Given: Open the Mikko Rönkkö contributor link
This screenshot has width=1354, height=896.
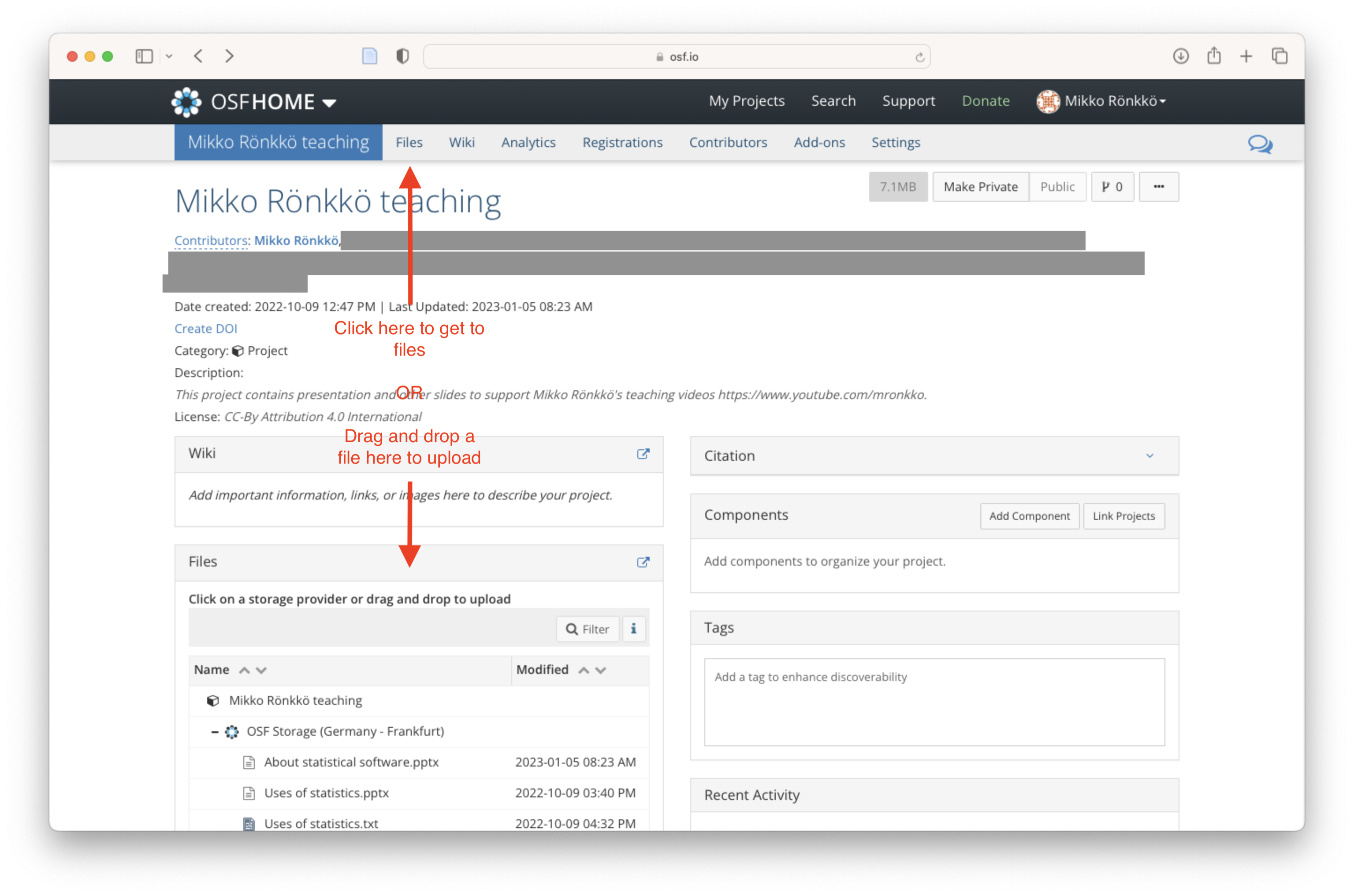Looking at the screenshot, I should (296, 241).
